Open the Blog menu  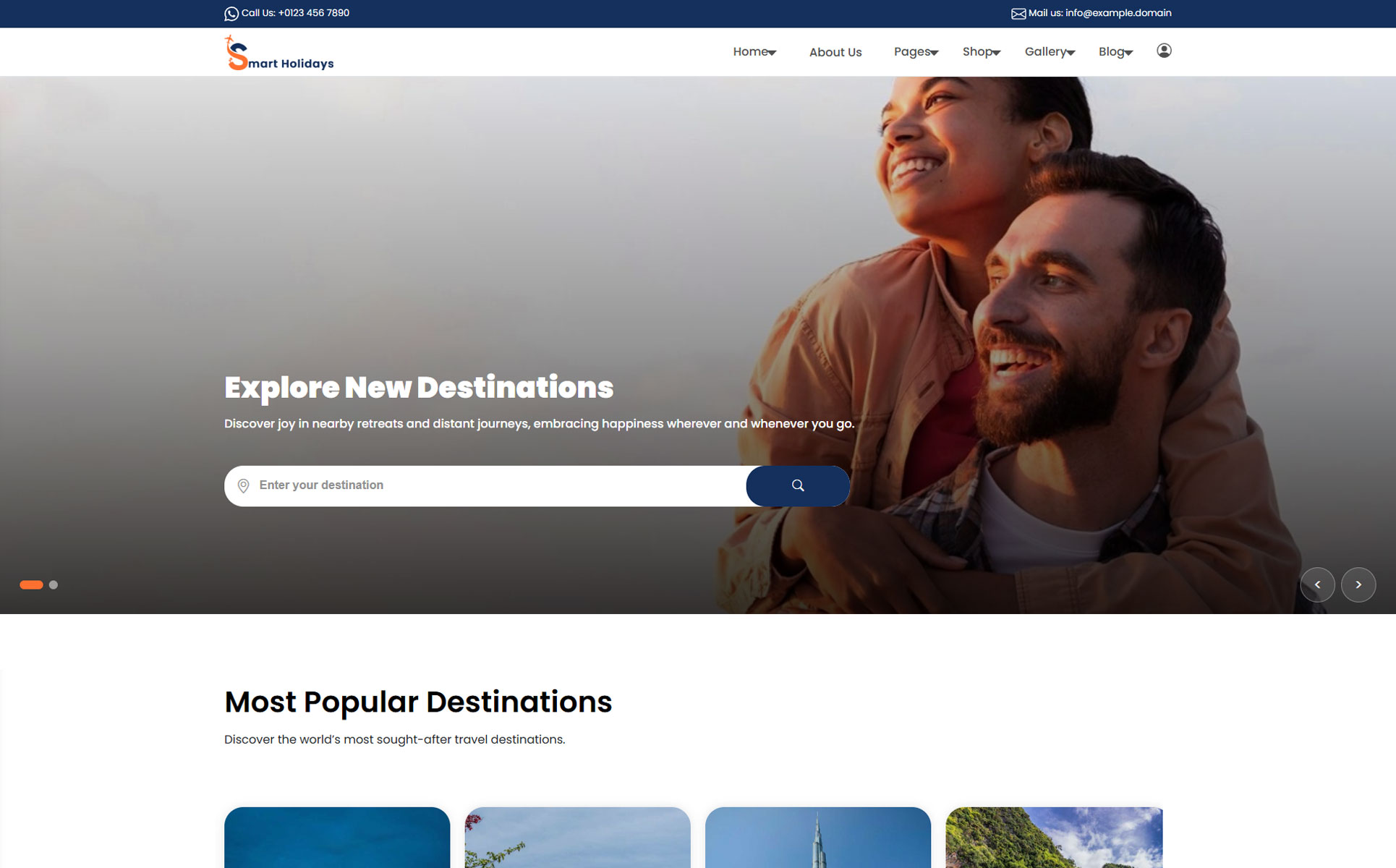(x=1115, y=52)
